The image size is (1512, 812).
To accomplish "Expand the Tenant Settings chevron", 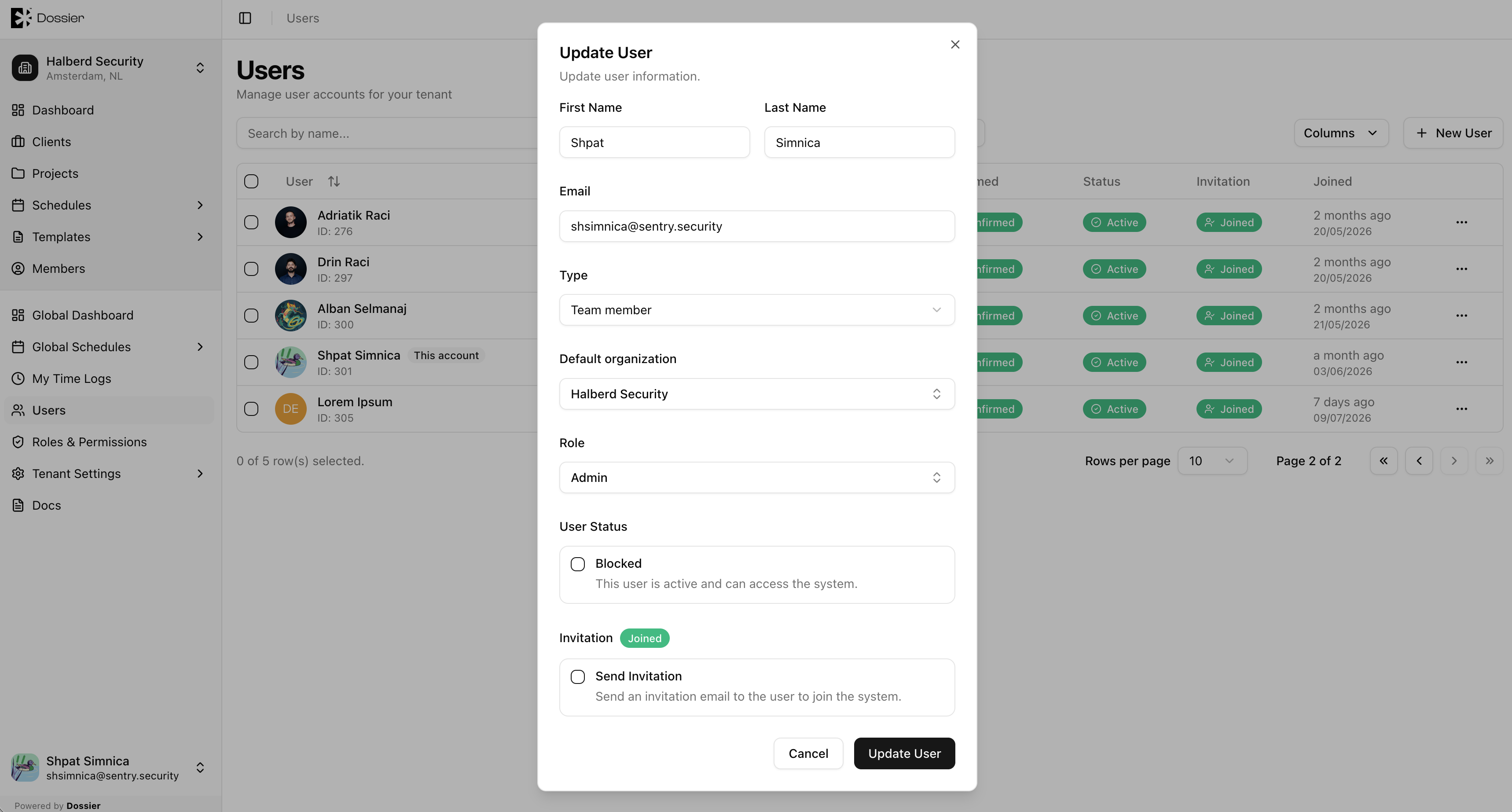I will tap(200, 474).
